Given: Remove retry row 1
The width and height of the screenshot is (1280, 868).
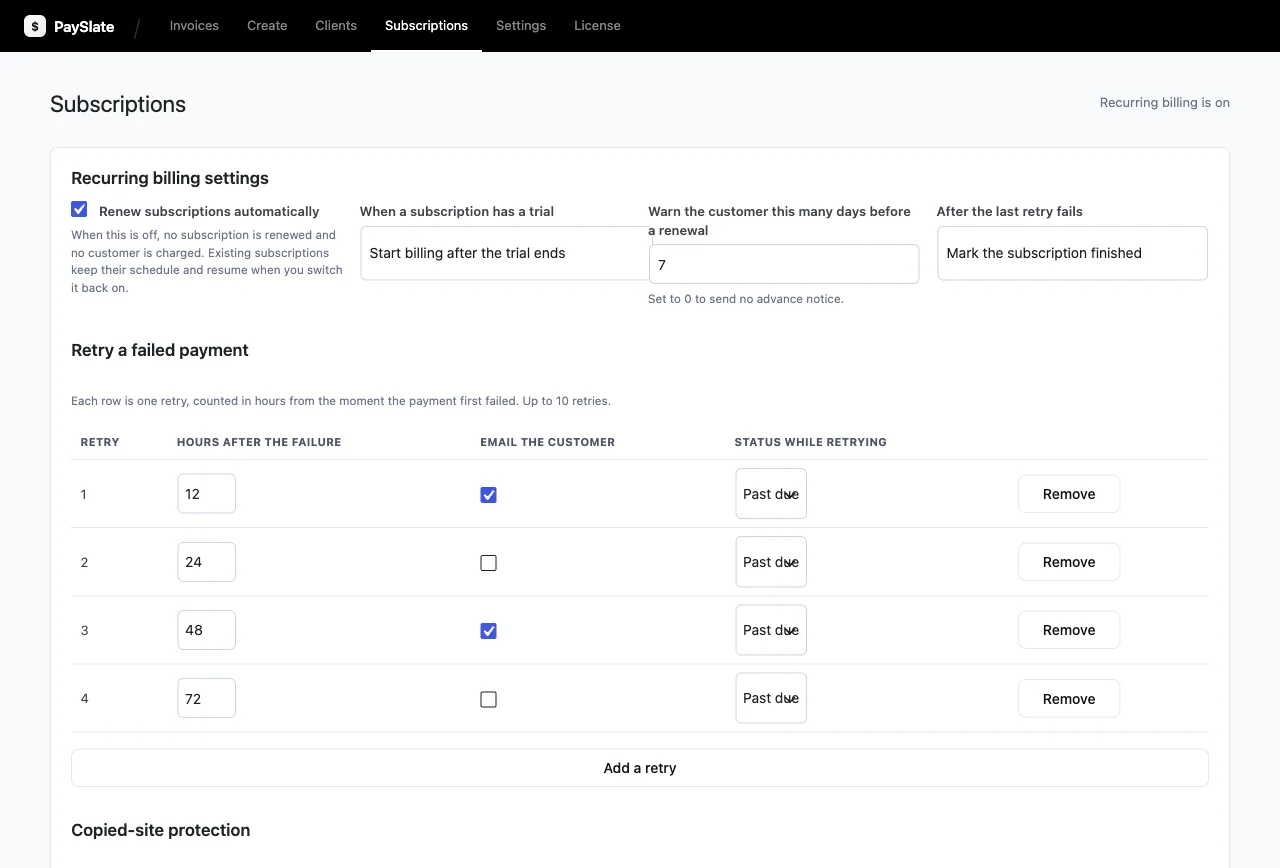Looking at the screenshot, I should 1069,494.
